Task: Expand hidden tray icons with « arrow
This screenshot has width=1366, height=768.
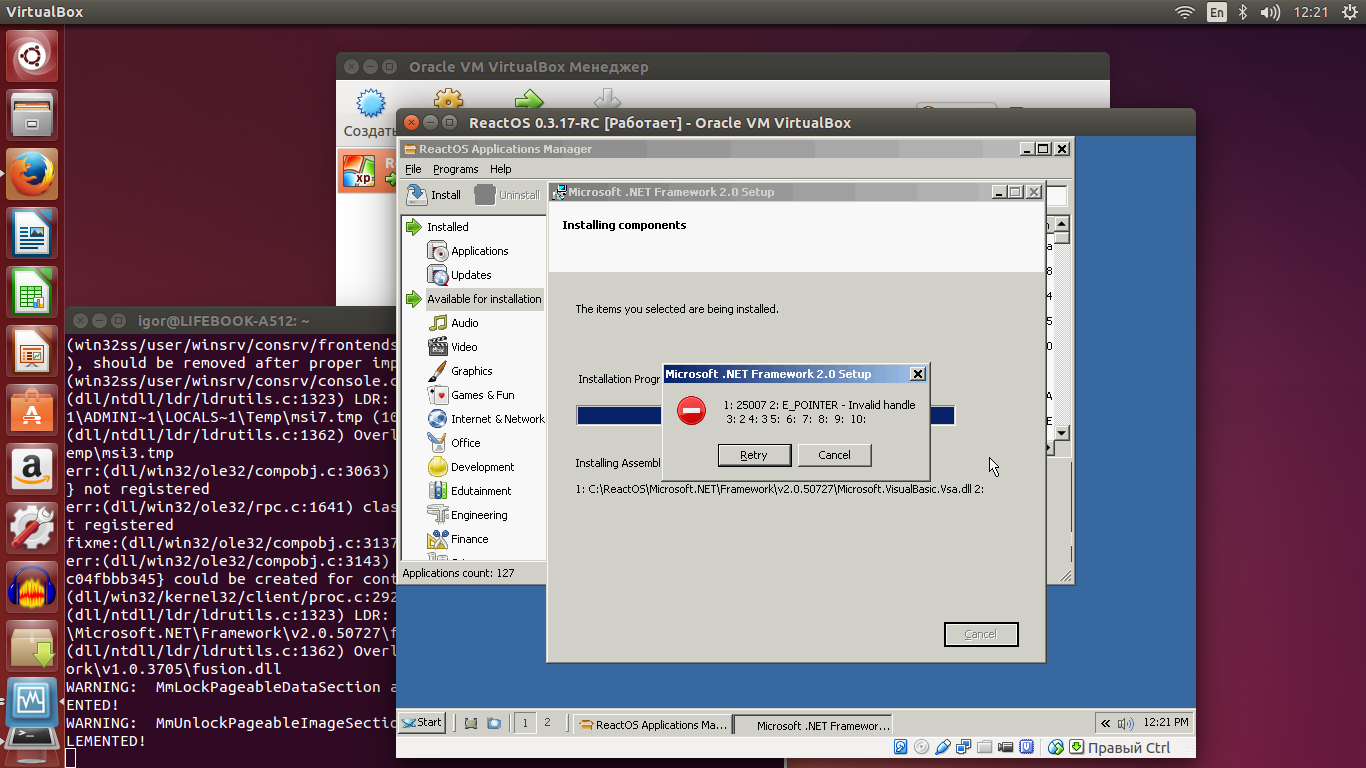Action: pyautogui.click(x=1105, y=723)
